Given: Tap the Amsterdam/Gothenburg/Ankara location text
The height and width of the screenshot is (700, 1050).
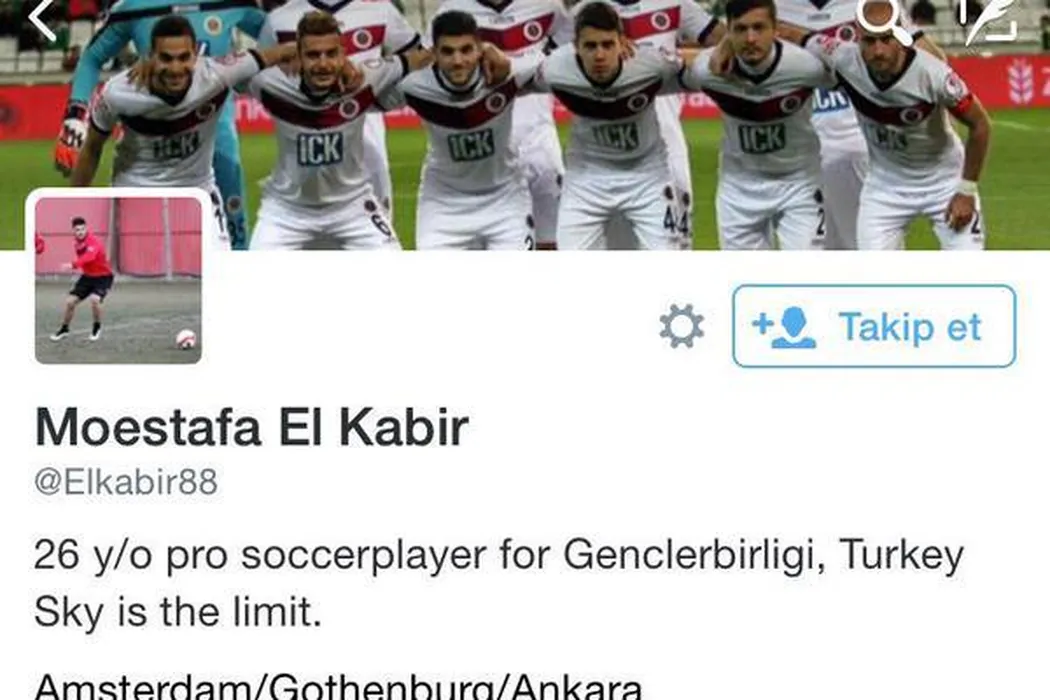Looking at the screenshot, I should [x=338, y=685].
